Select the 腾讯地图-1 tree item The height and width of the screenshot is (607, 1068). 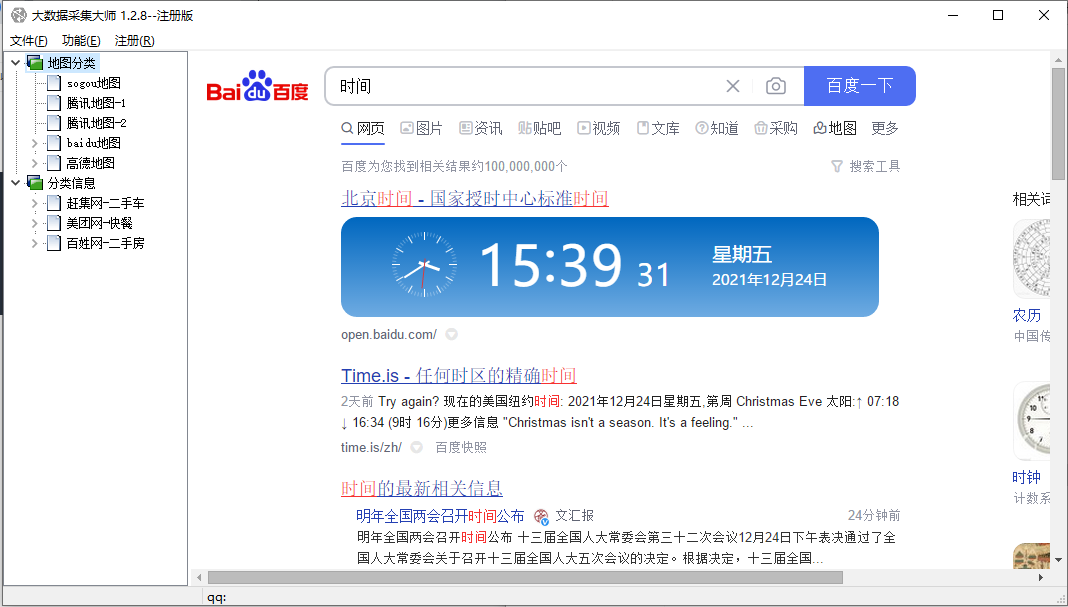(x=96, y=103)
